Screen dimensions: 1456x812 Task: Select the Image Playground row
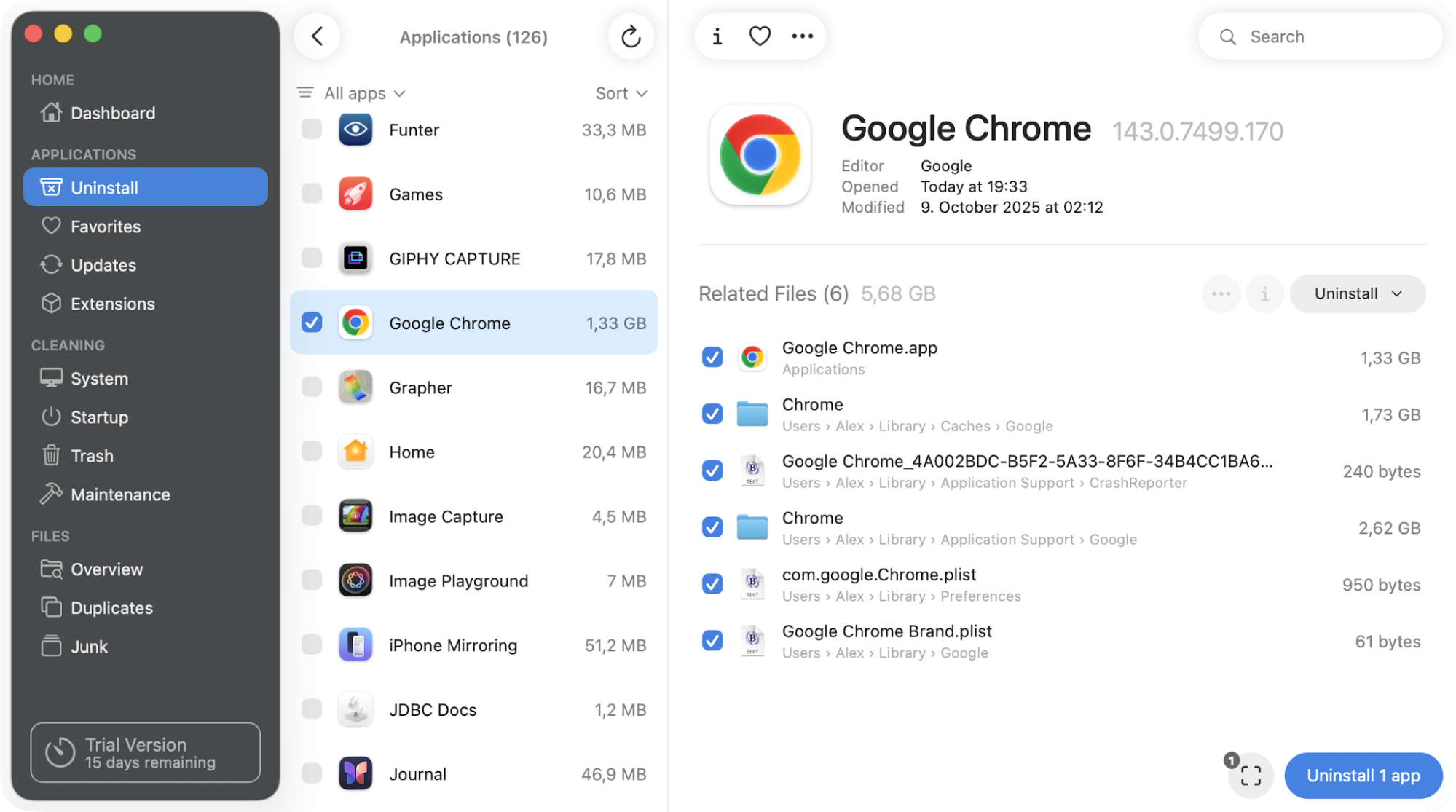coord(474,581)
